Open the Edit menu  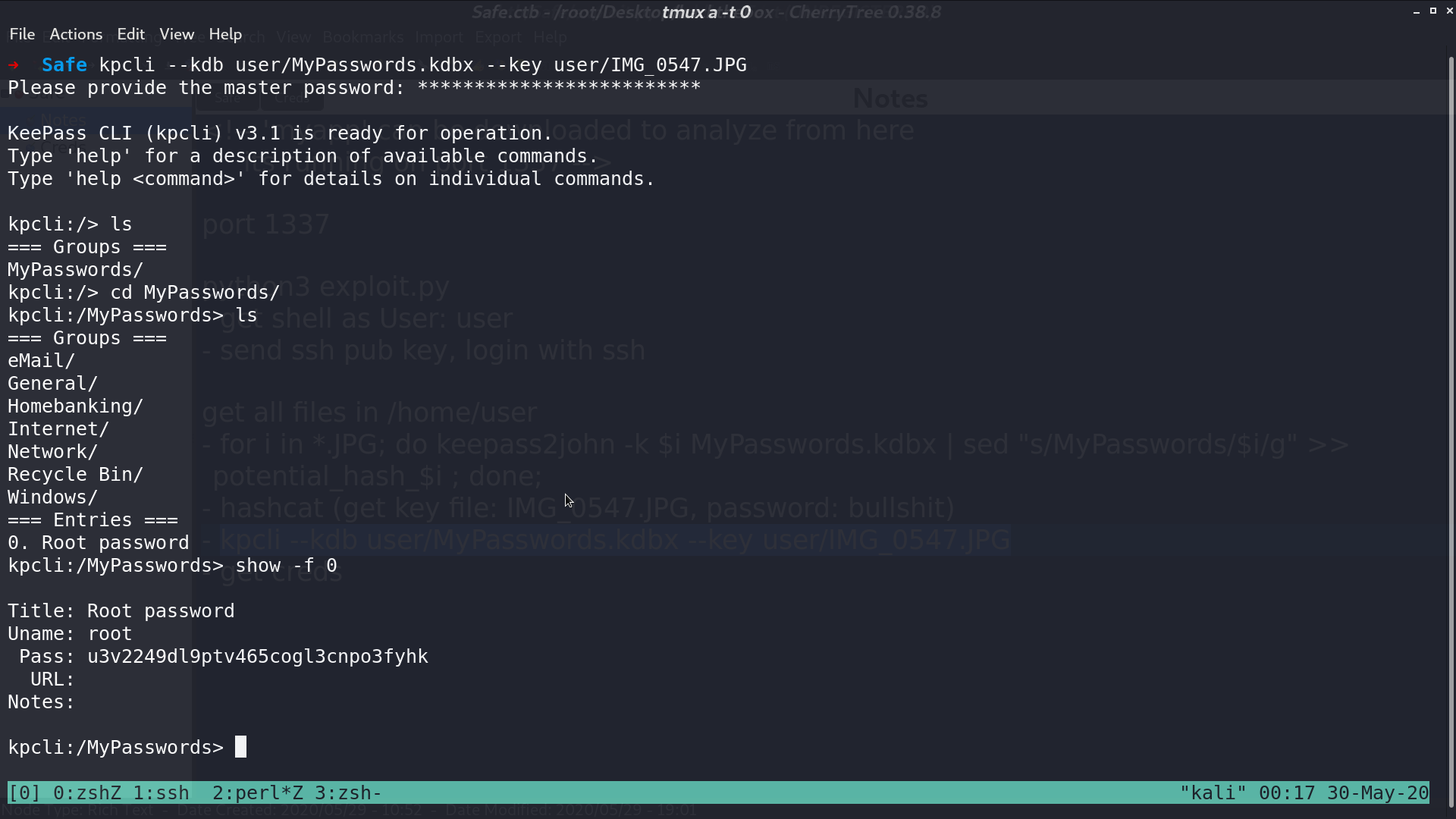coord(130,34)
